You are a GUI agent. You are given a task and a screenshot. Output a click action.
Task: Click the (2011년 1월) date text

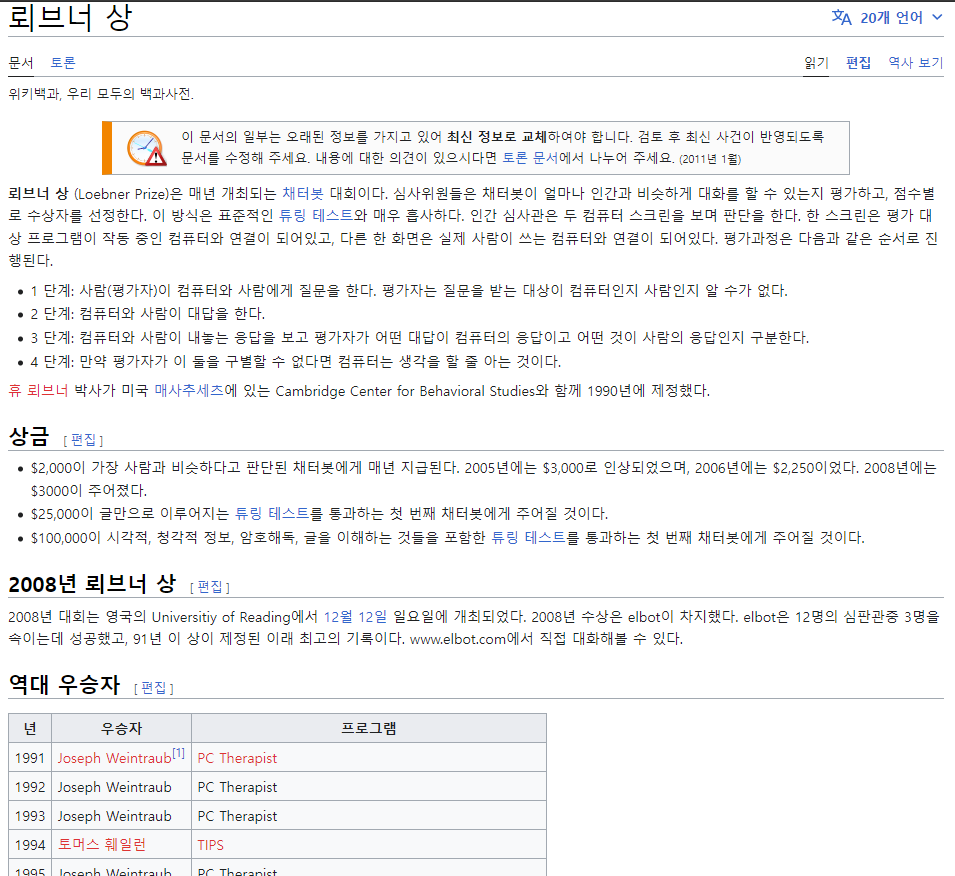[710, 160]
